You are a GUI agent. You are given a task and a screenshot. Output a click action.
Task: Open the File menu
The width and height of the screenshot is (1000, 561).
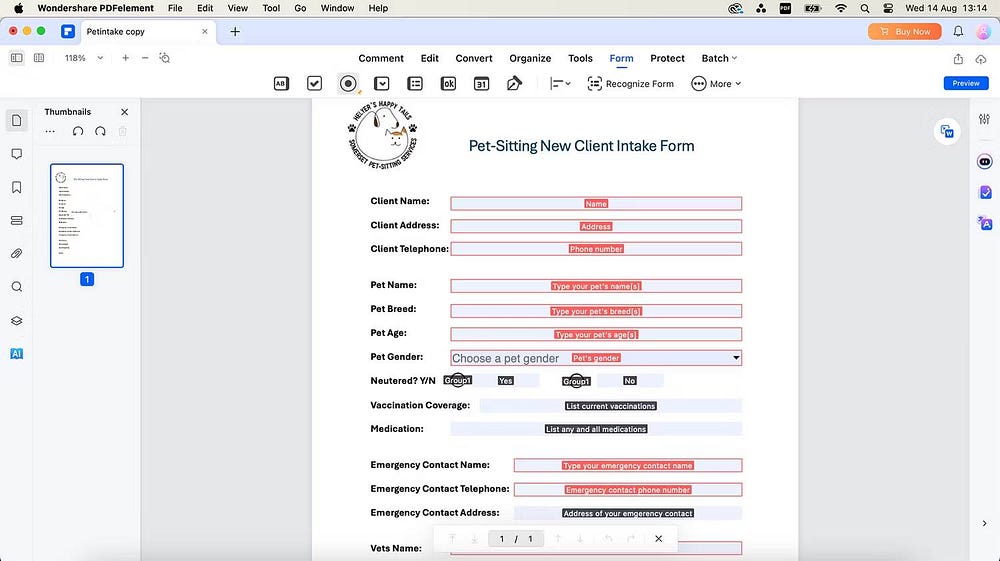click(175, 8)
